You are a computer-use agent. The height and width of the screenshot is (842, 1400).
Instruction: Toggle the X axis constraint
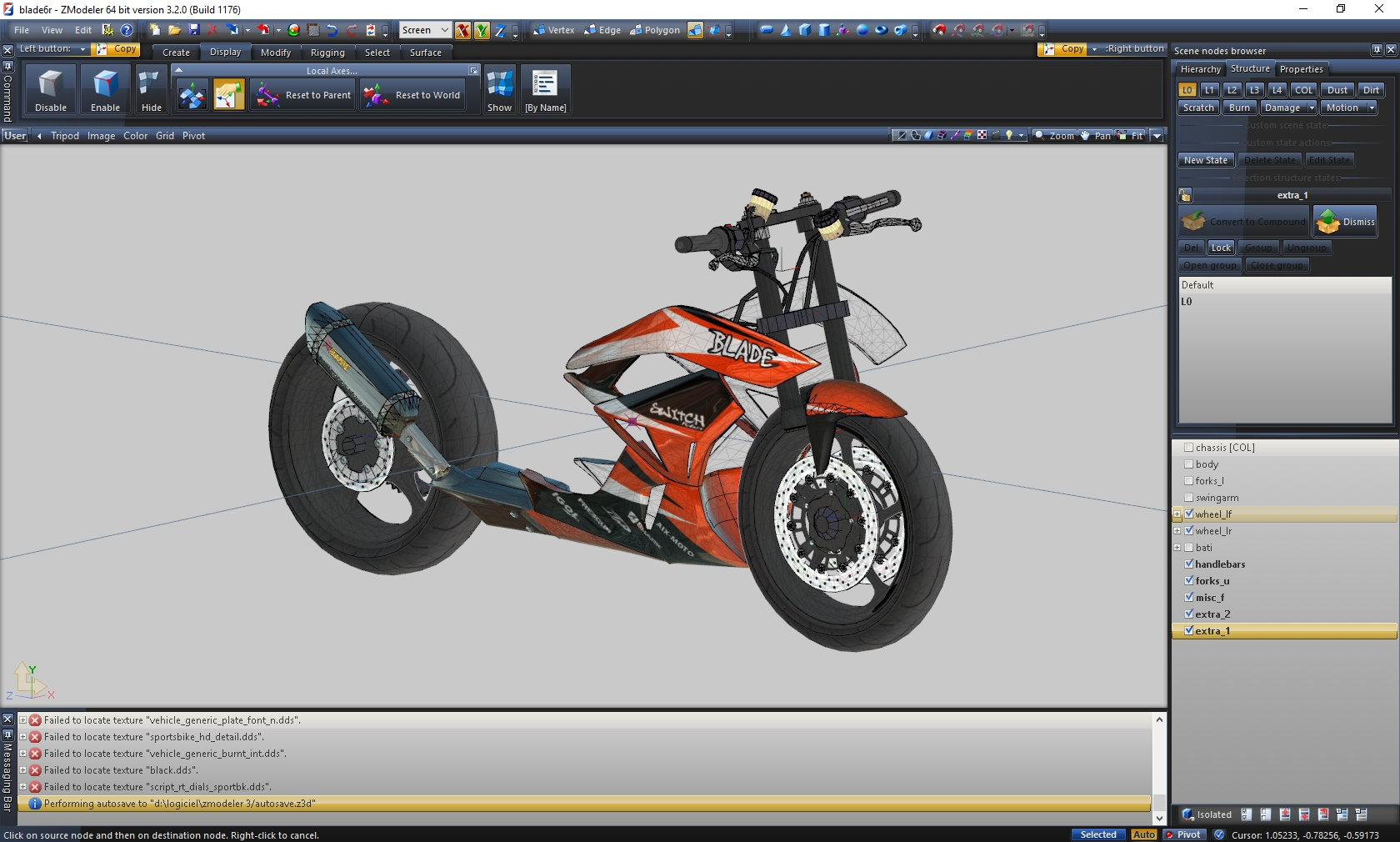tap(462, 31)
